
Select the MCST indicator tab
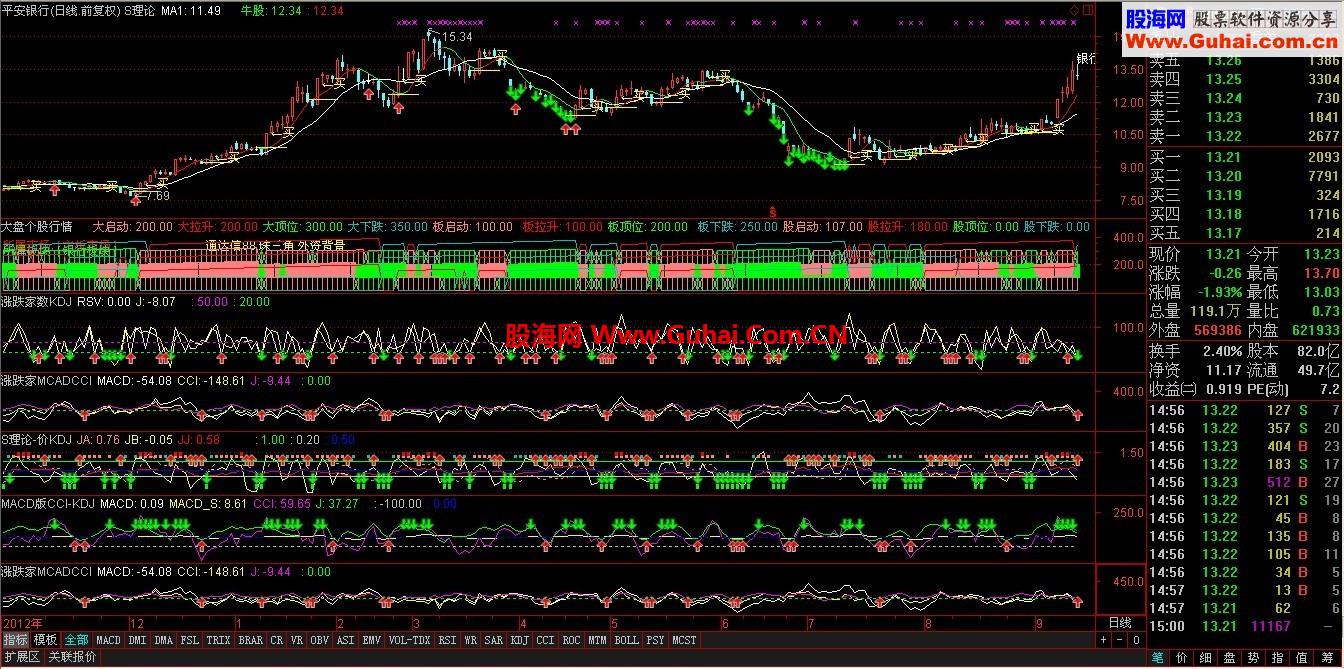pyautogui.click(x=684, y=640)
